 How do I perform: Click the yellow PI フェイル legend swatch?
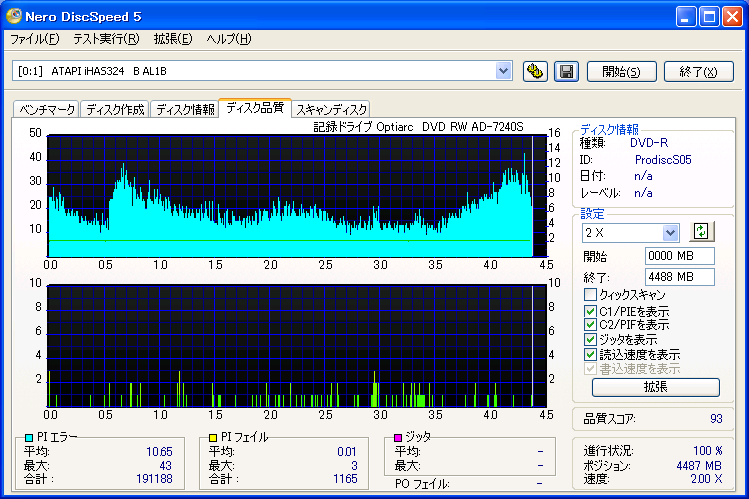(x=213, y=437)
